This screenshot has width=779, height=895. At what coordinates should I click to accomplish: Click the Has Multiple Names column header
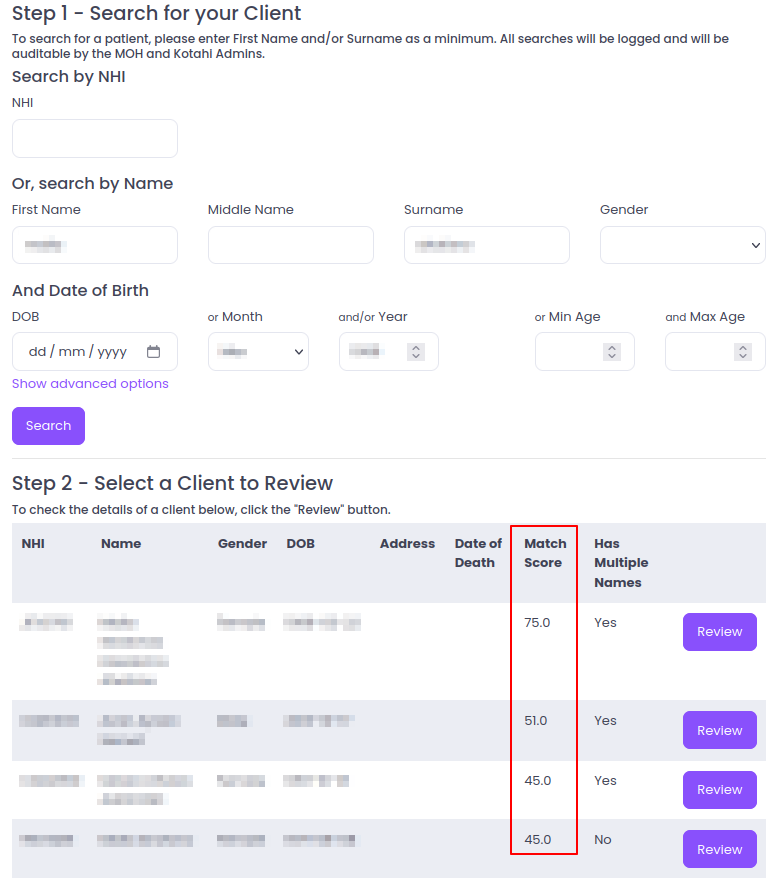(x=621, y=563)
